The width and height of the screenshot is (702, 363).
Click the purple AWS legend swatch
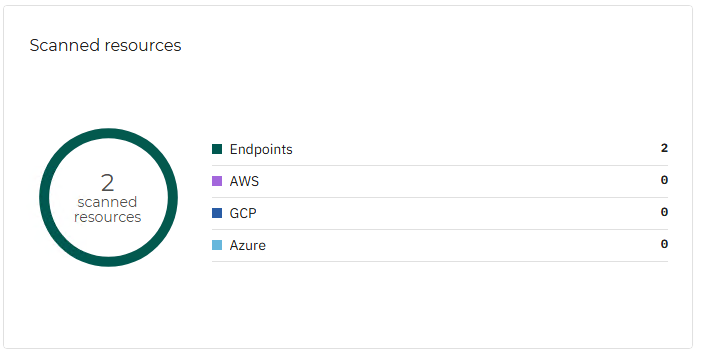[217, 181]
